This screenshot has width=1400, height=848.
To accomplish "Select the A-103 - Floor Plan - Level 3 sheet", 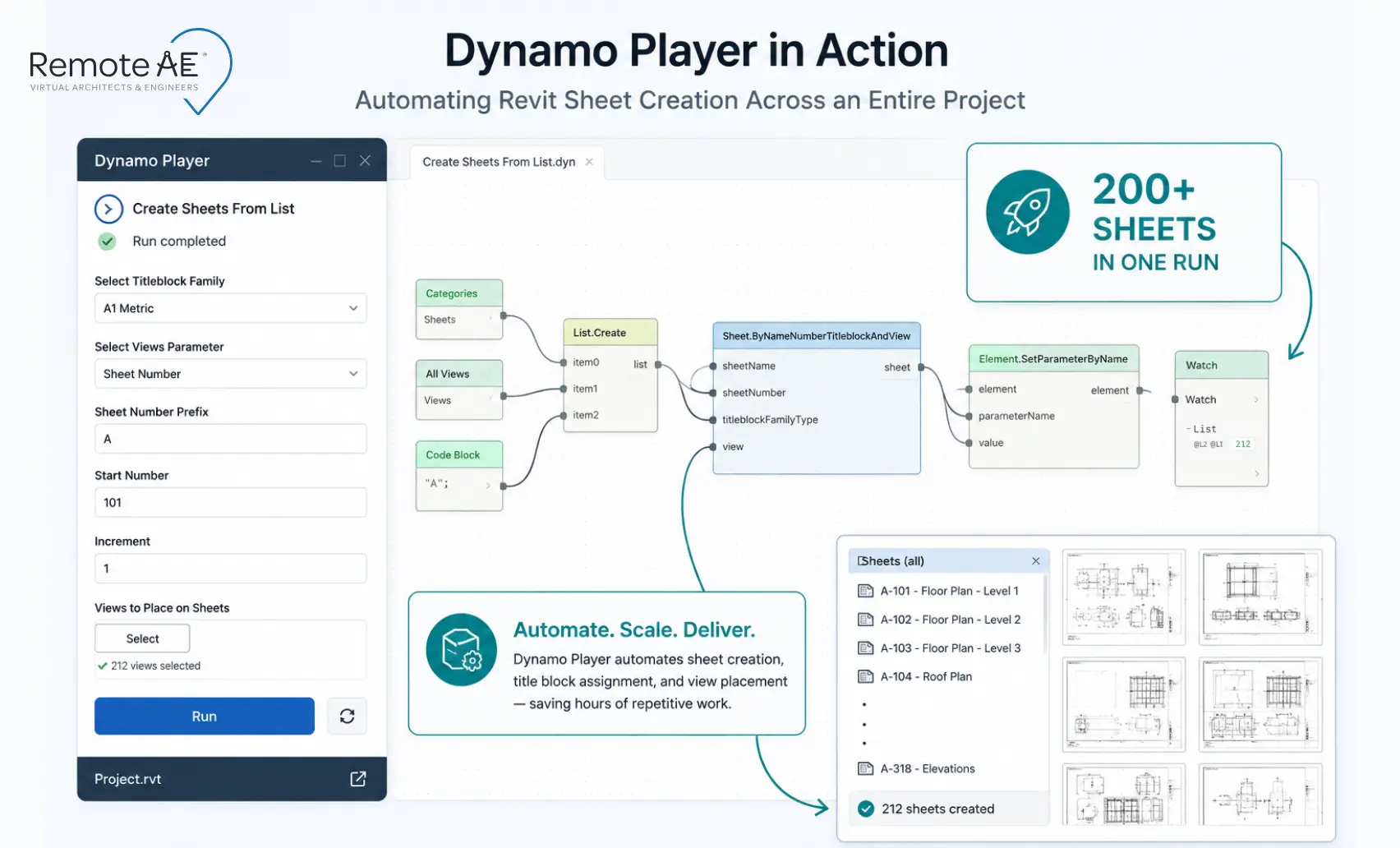I will 948,648.
